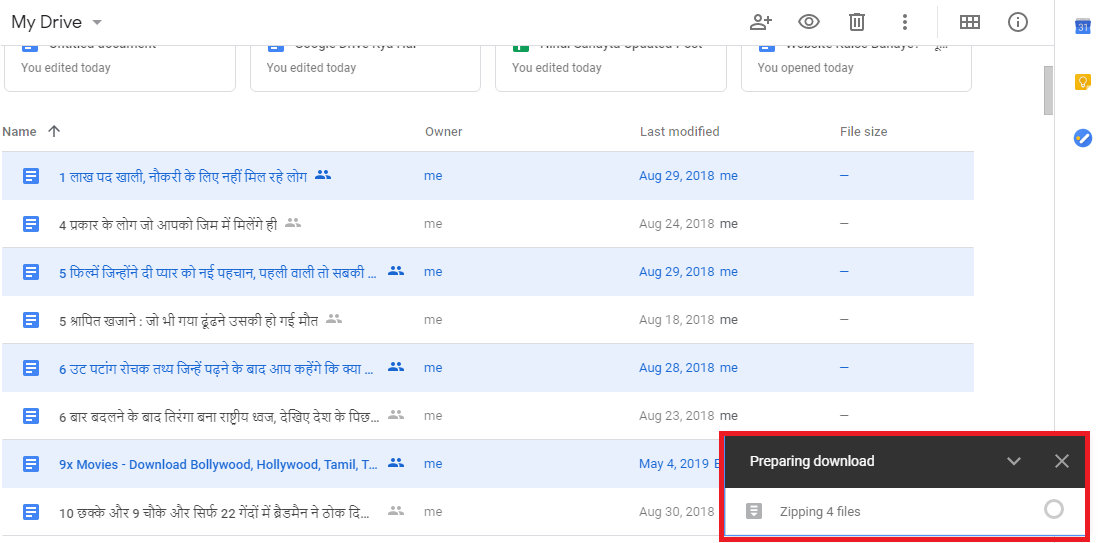The image size is (1109, 543).
Task: Open Google Tasks in side panel
Action: 1083,137
